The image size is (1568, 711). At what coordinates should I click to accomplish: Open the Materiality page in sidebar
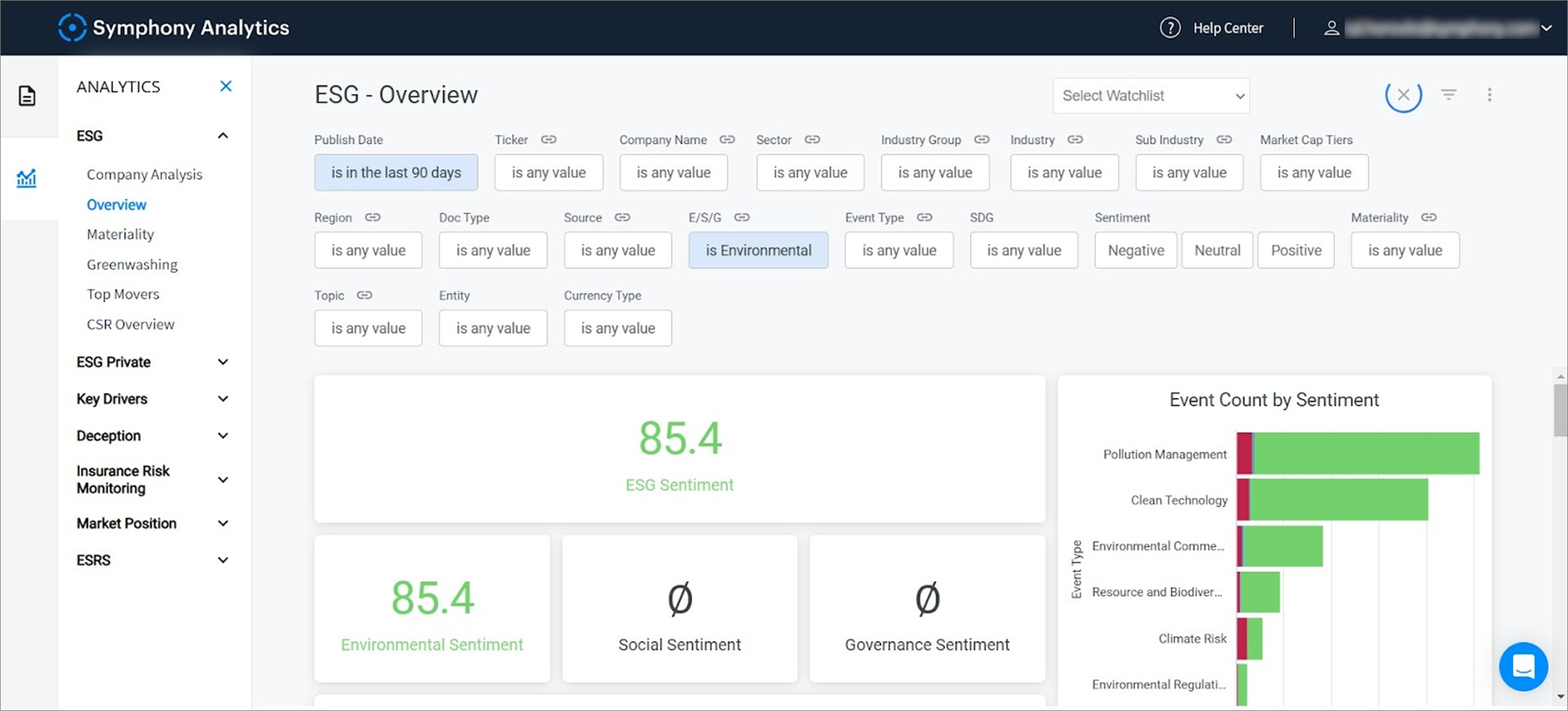click(x=120, y=234)
